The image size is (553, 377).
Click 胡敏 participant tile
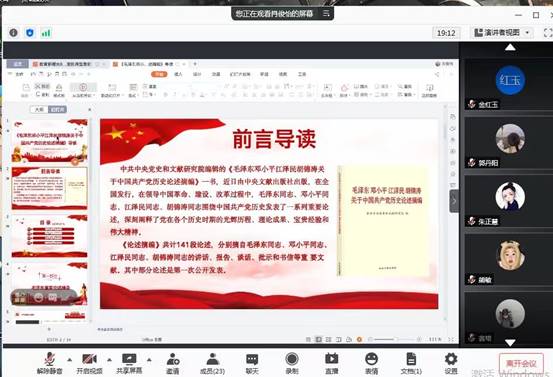(509, 260)
